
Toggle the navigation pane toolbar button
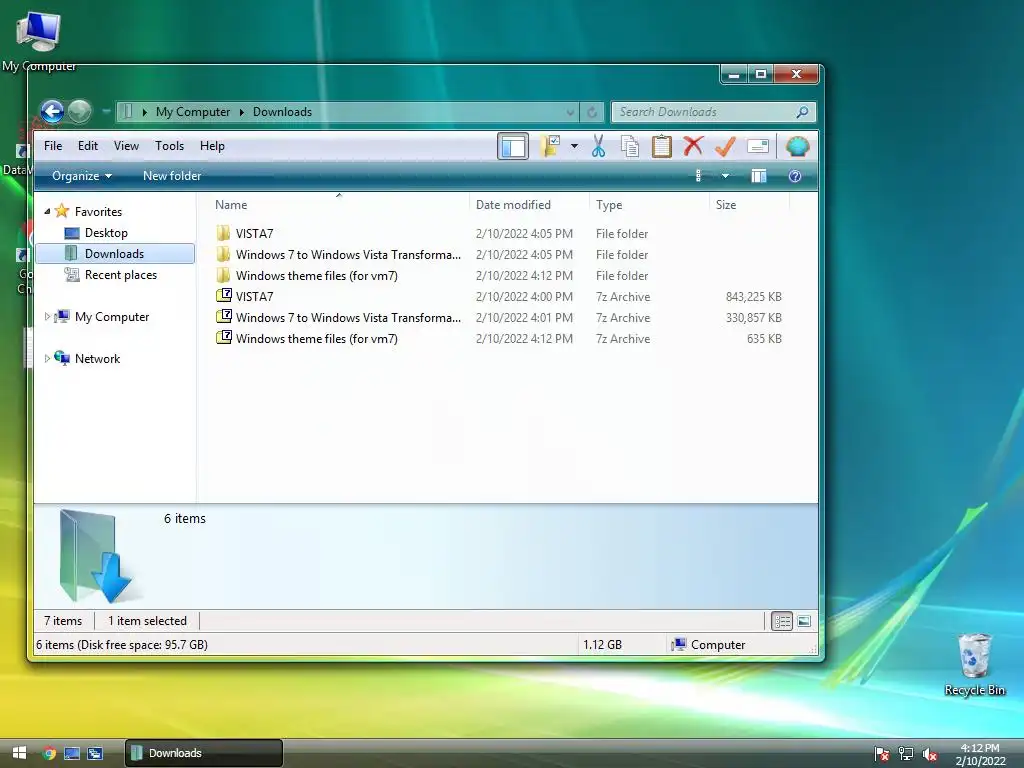click(x=513, y=146)
